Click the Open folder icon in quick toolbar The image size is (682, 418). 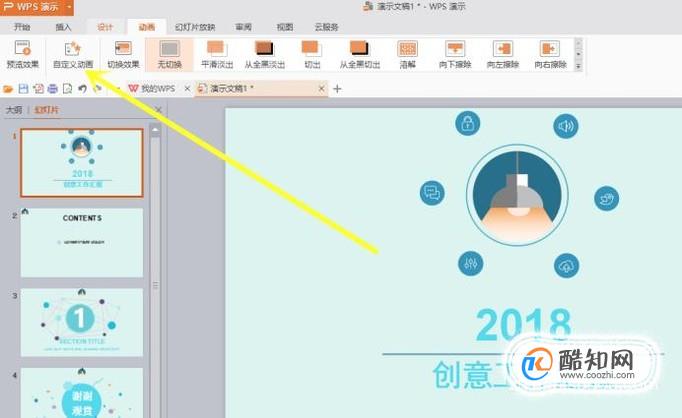8,89
